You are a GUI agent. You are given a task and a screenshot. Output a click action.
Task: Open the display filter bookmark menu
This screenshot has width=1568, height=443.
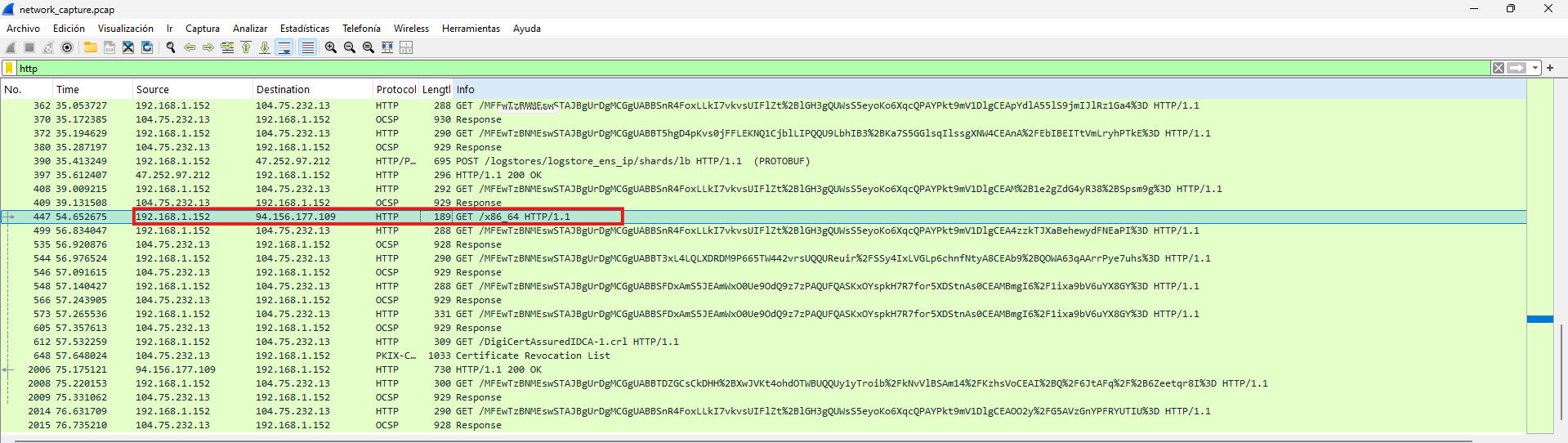[x=9, y=69]
